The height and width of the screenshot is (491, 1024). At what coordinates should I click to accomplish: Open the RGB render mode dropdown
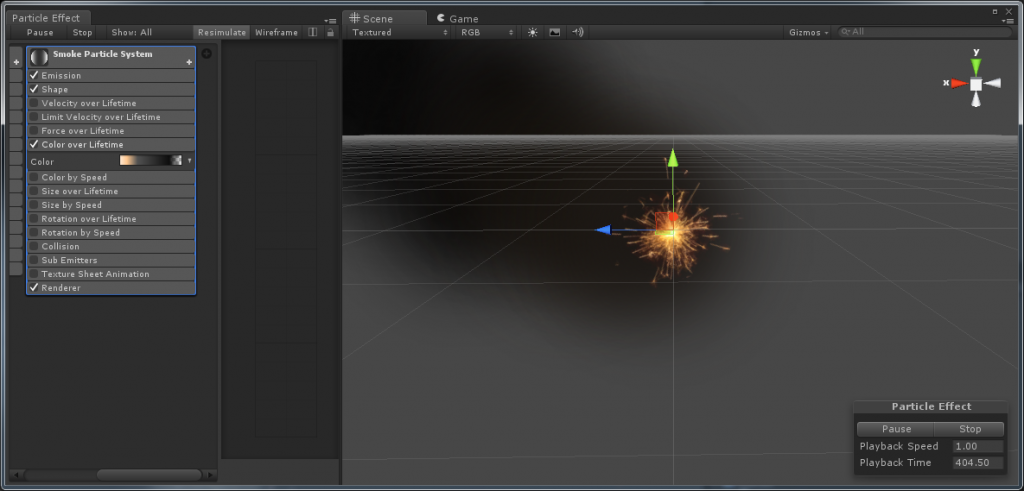(x=487, y=32)
